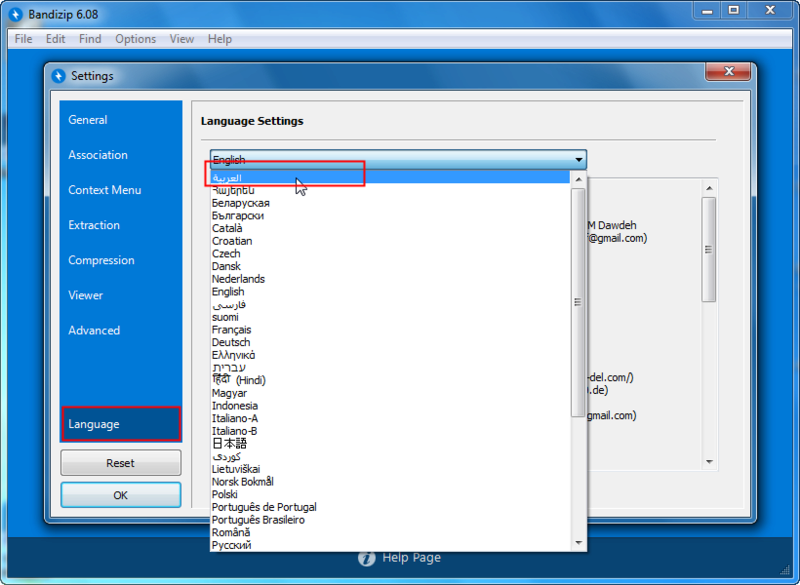Choose Indonesia from language list
This screenshot has height=585, width=800.
coord(390,406)
